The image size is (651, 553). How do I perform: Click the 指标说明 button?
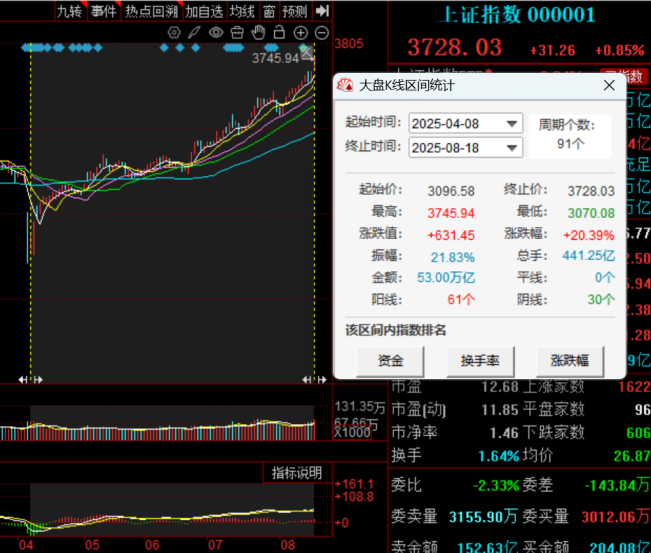[297, 473]
